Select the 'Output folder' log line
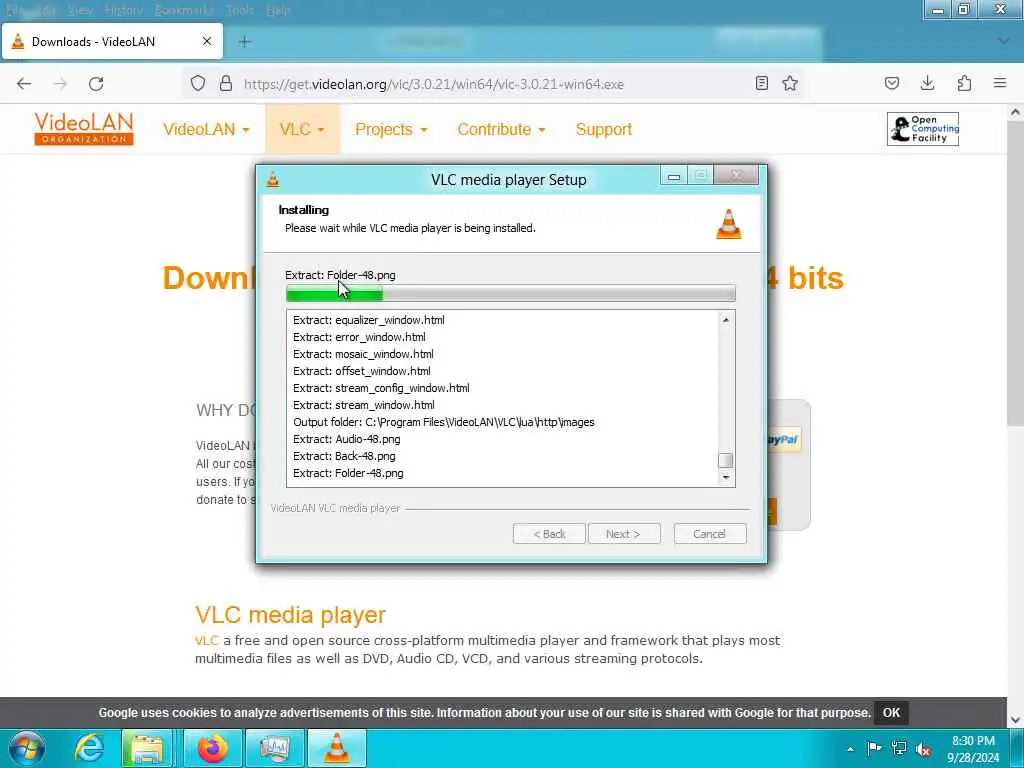The width and height of the screenshot is (1024, 768). (x=444, y=422)
